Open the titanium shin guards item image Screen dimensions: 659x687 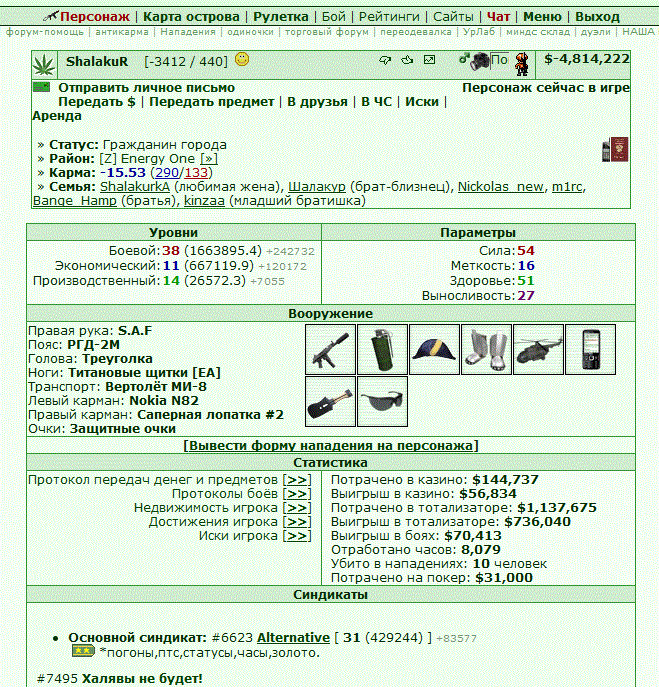click(486, 350)
